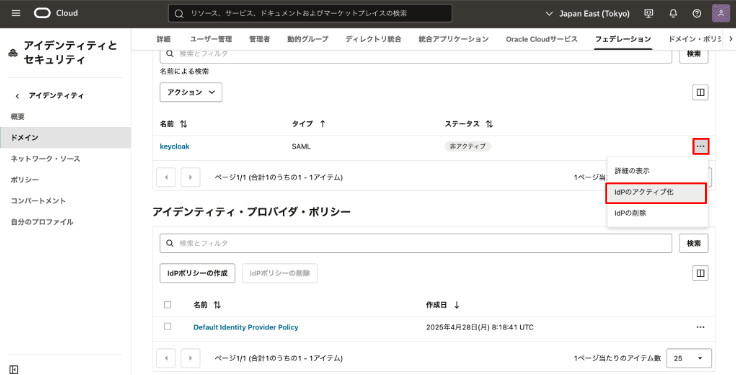Check the Default Identity Provider Policy row checkbox
Viewport: 736px width, 375px height.
(x=168, y=327)
